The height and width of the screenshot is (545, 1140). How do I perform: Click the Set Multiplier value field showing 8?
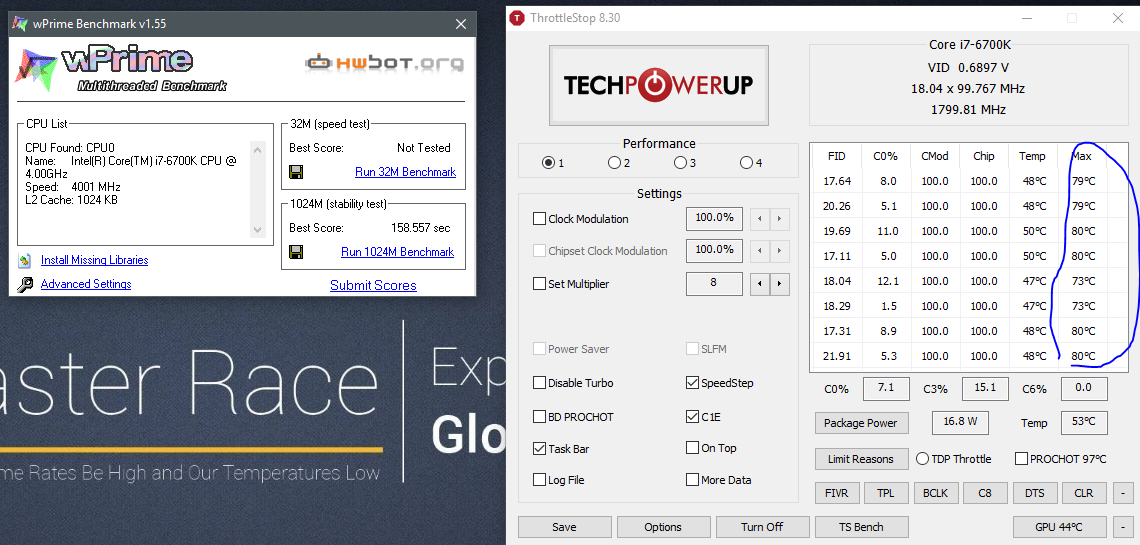coord(714,283)
